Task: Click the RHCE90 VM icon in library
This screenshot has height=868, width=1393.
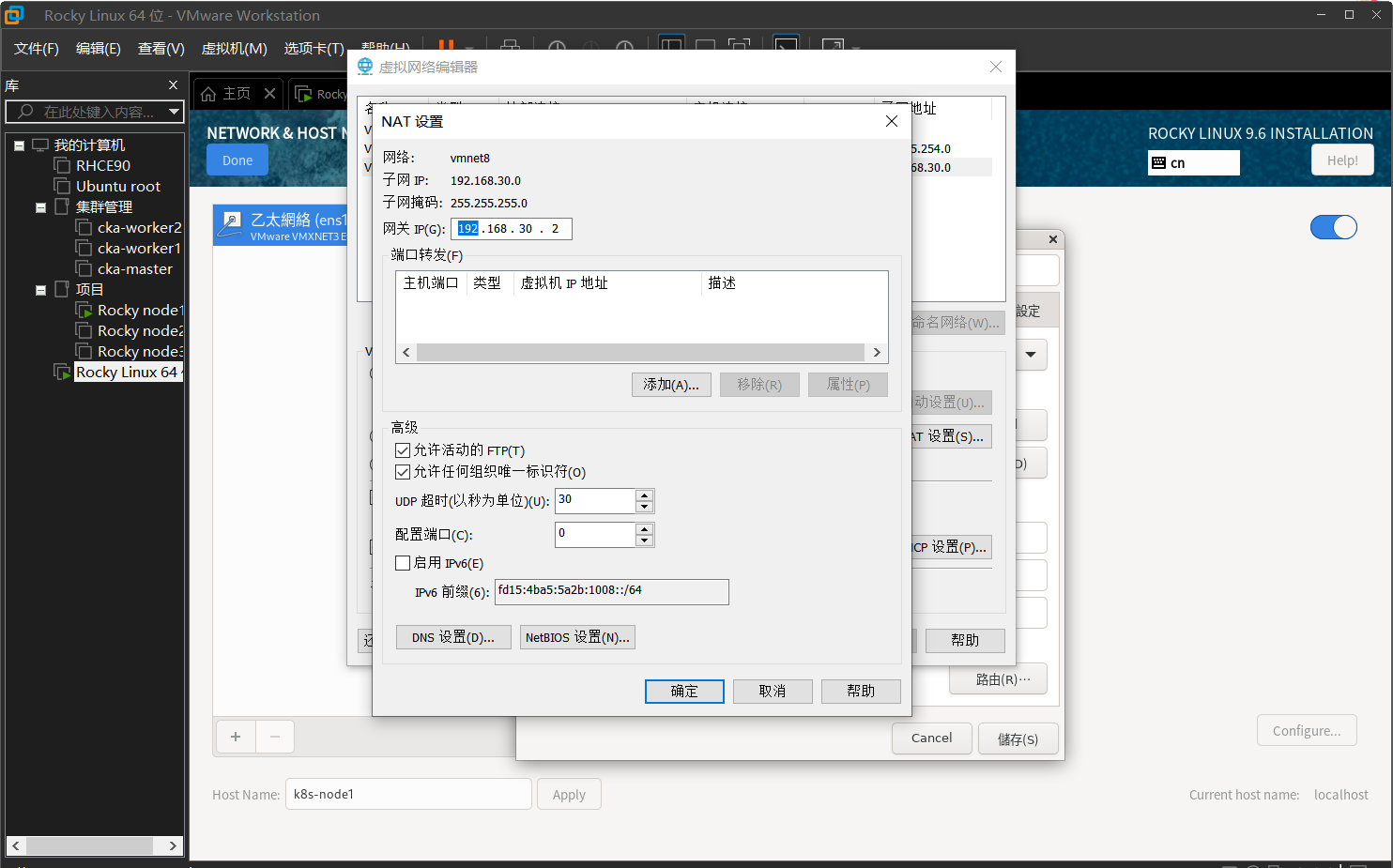Action: tap(63, 166)
